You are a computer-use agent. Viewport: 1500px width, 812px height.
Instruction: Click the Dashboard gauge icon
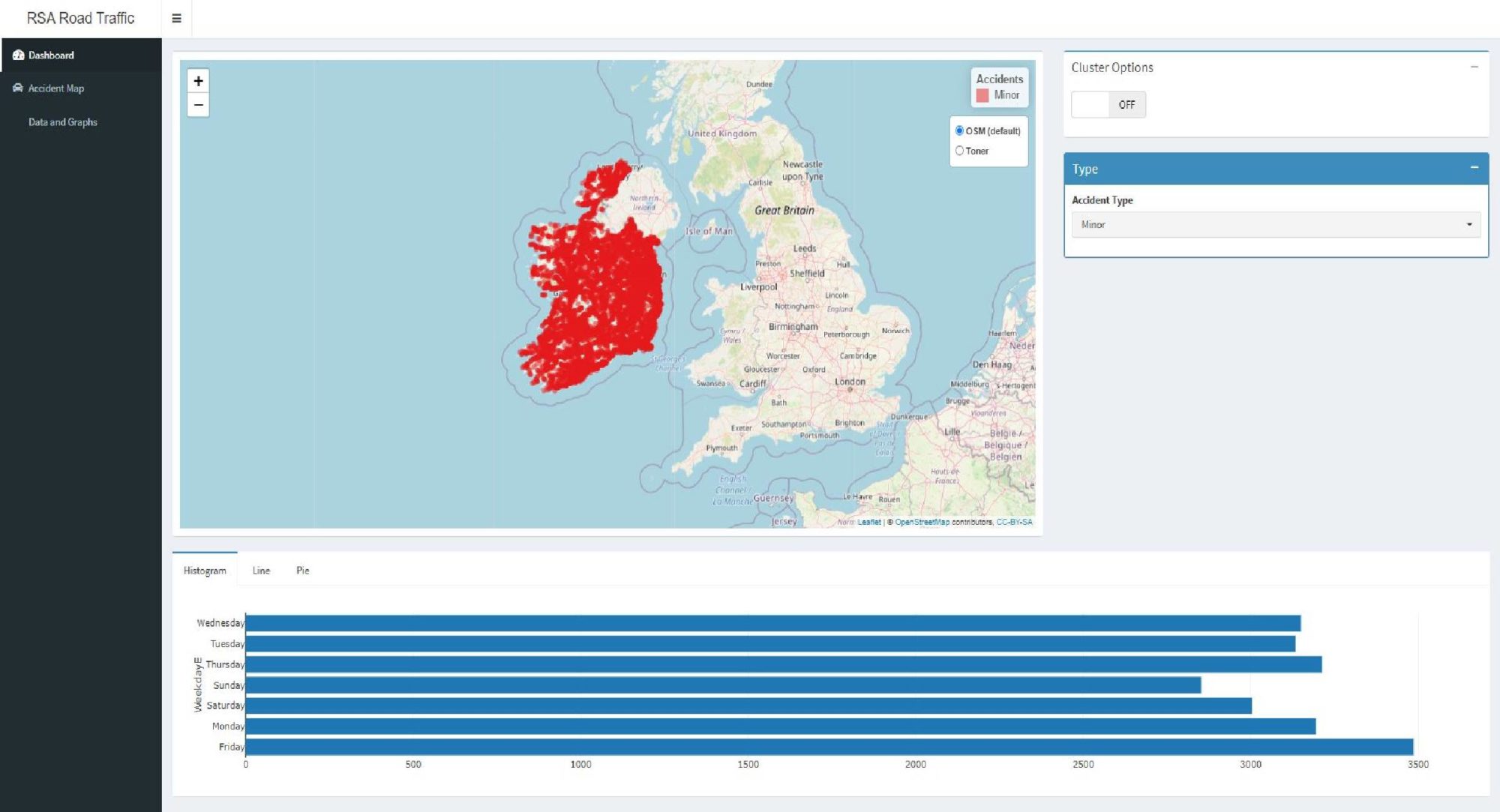[18, 55]
